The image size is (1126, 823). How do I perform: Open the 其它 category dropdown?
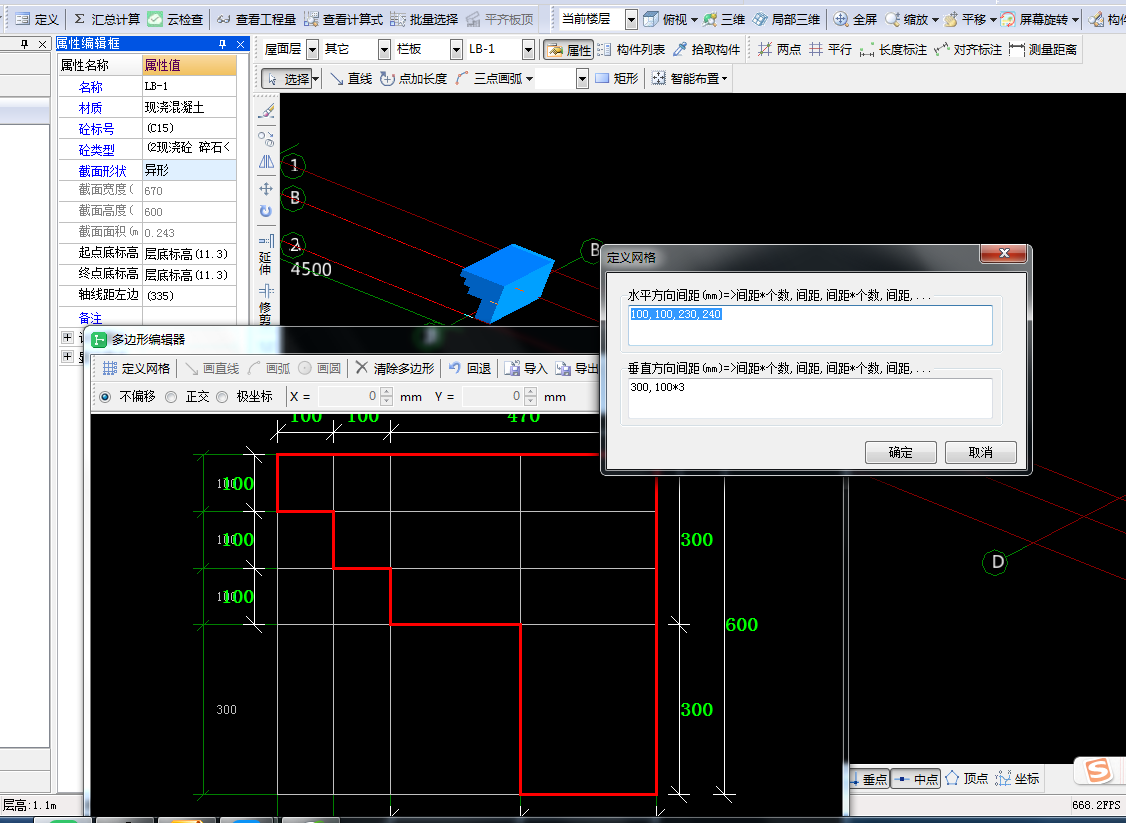coord(384,50)
